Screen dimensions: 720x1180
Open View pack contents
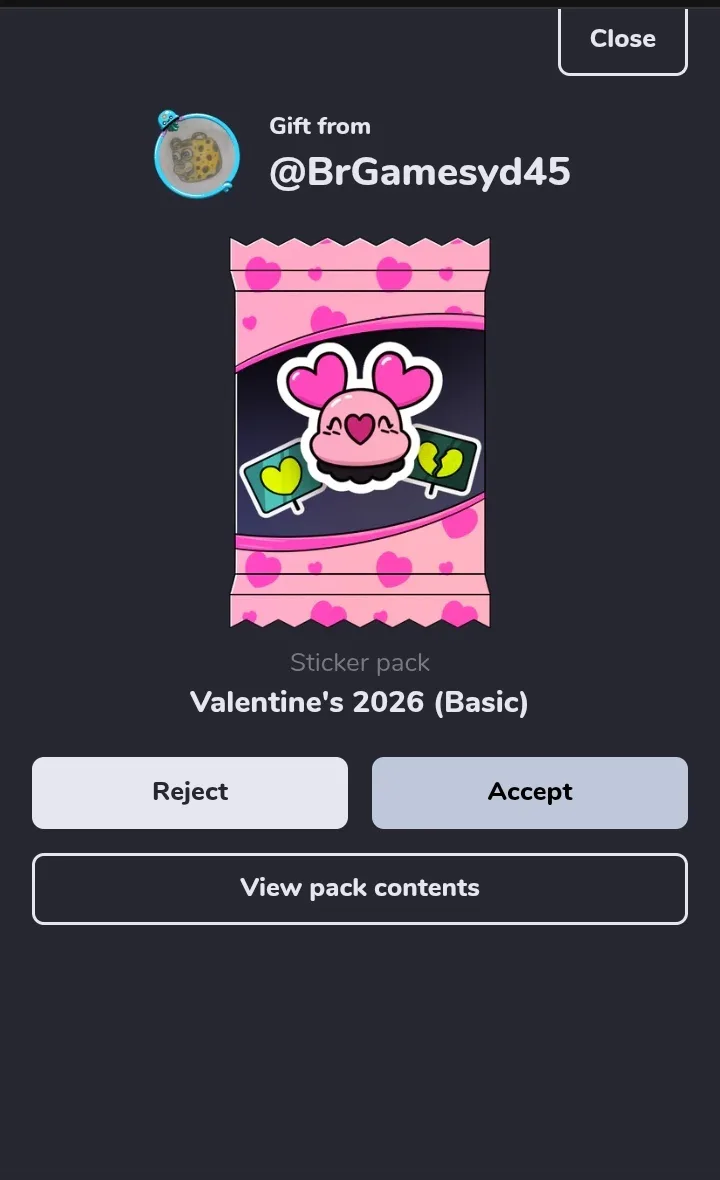[360, 888]
